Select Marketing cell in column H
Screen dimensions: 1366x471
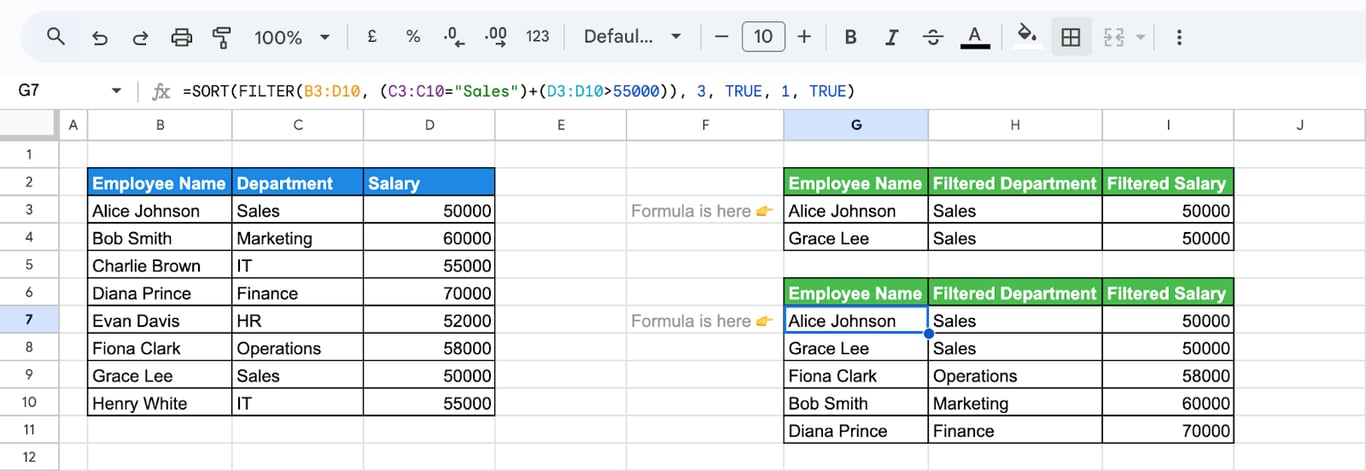tap(1015, 404)
